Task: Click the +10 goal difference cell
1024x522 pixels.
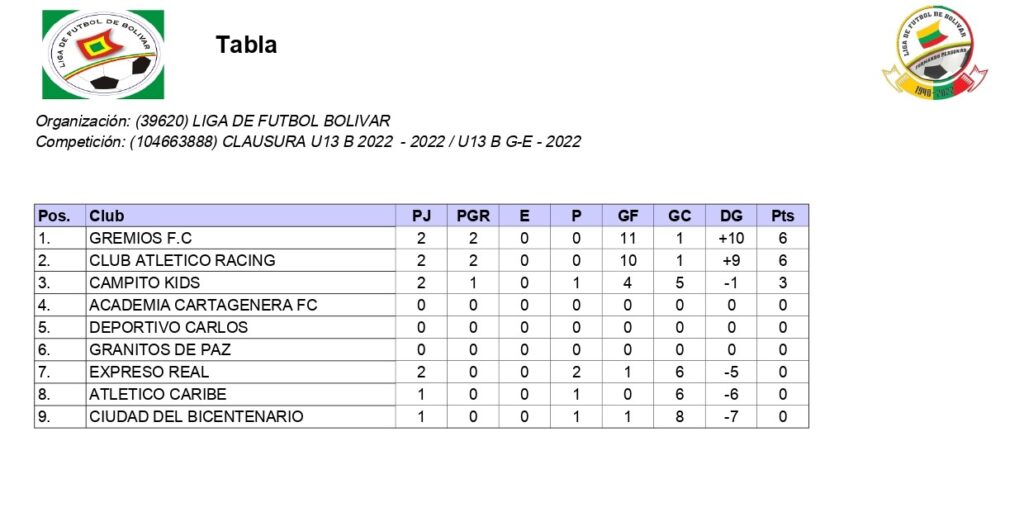Action: (731, 238)
